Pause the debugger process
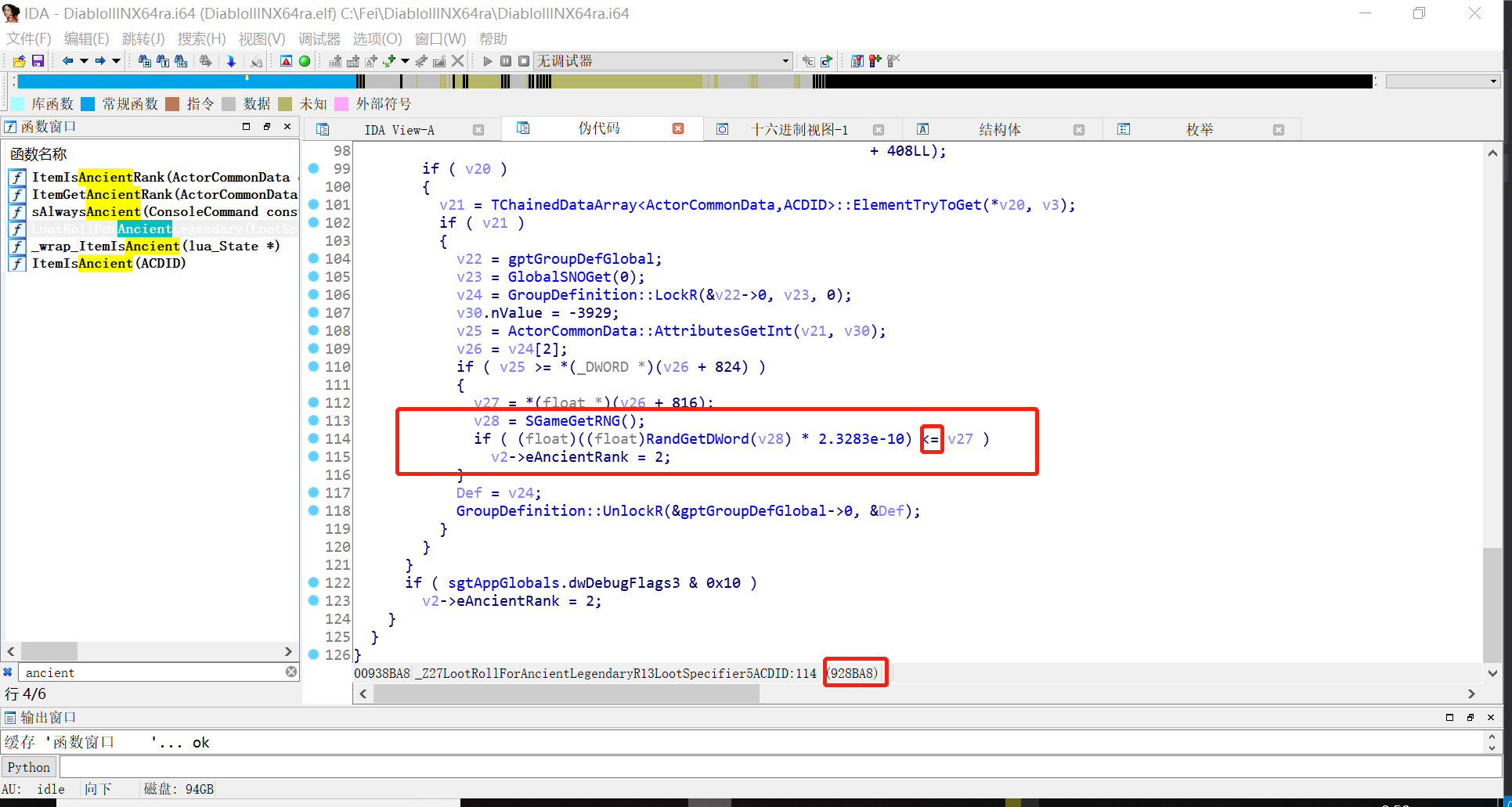 (x=506, y=61)
